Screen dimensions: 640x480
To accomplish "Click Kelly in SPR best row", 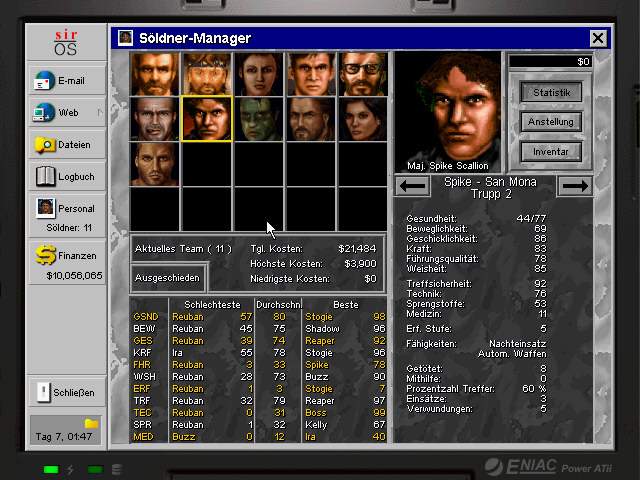I will tap(316, 425).
